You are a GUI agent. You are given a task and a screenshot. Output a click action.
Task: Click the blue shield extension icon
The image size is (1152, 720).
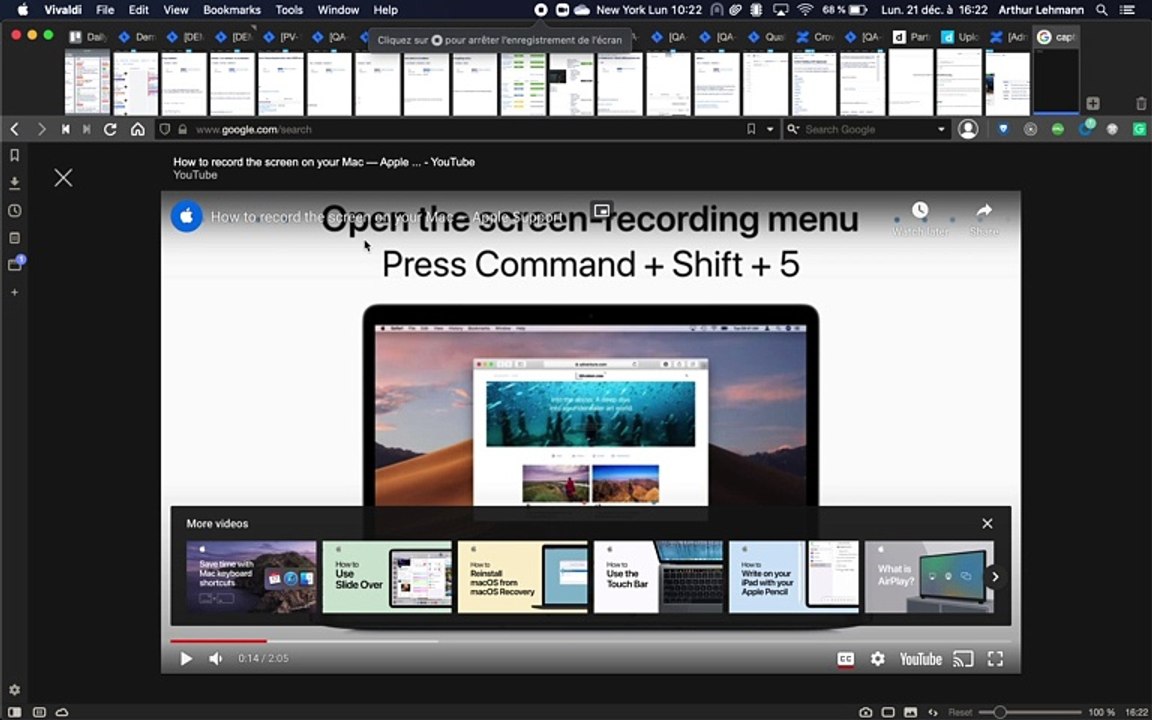(x=1003, y=129)
